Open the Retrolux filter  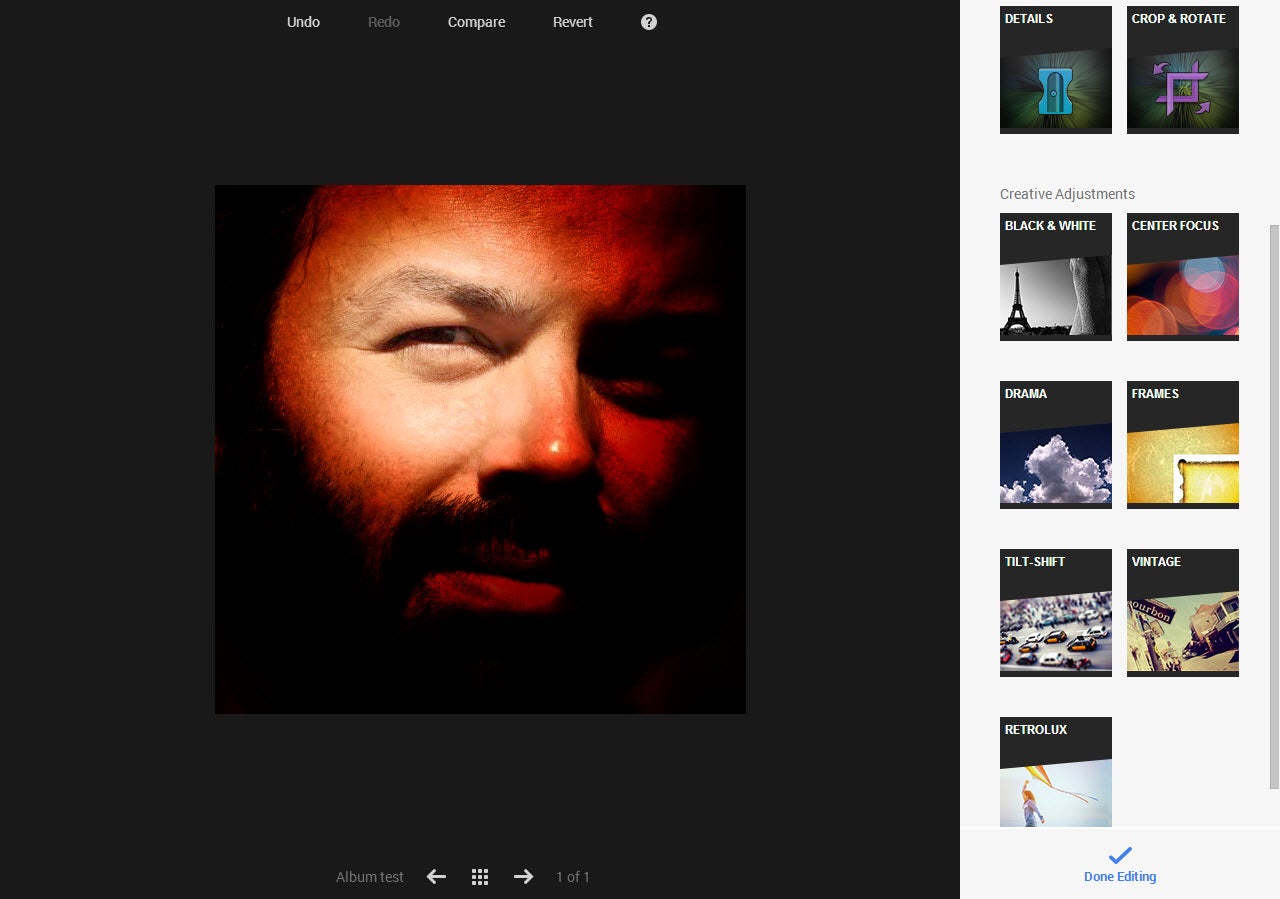tap(1055, 772)
